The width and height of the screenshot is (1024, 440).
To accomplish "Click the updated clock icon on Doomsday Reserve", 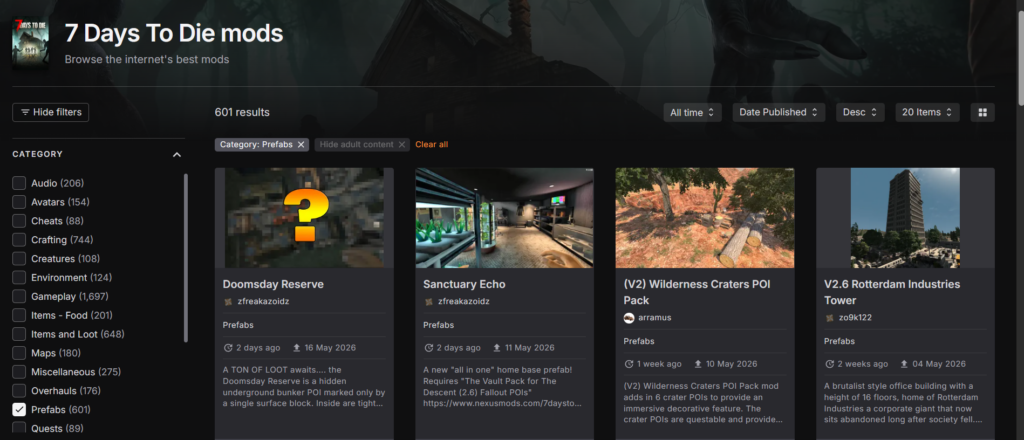I will click(228, 348).
